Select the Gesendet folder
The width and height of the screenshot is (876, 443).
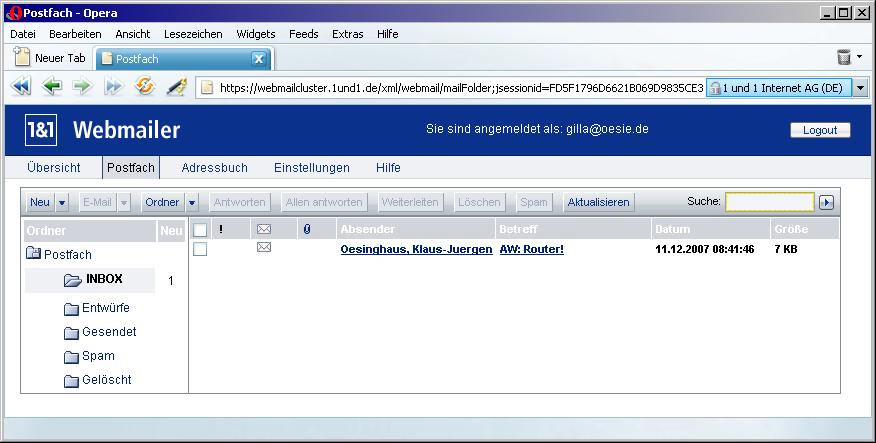coord(109,332)
